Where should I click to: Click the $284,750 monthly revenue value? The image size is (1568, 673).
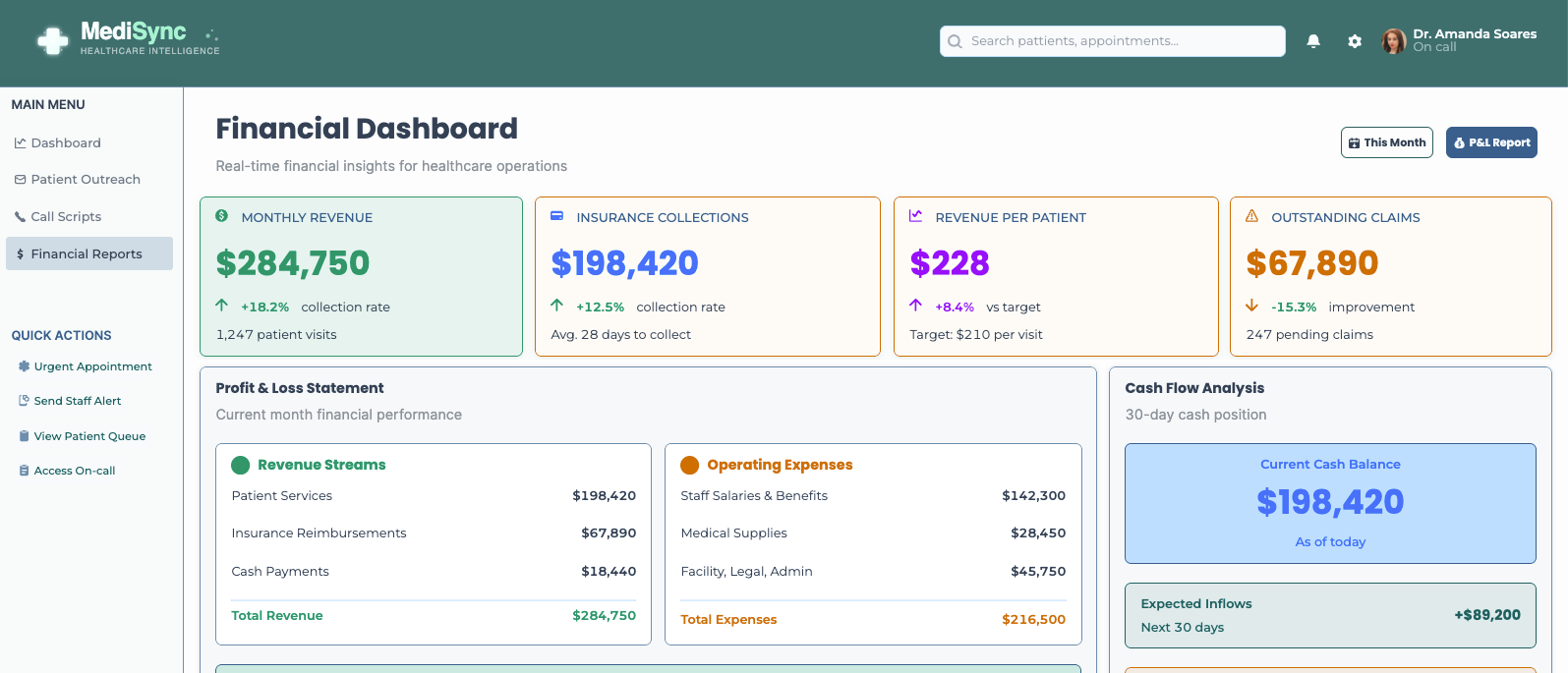(293, 263)
